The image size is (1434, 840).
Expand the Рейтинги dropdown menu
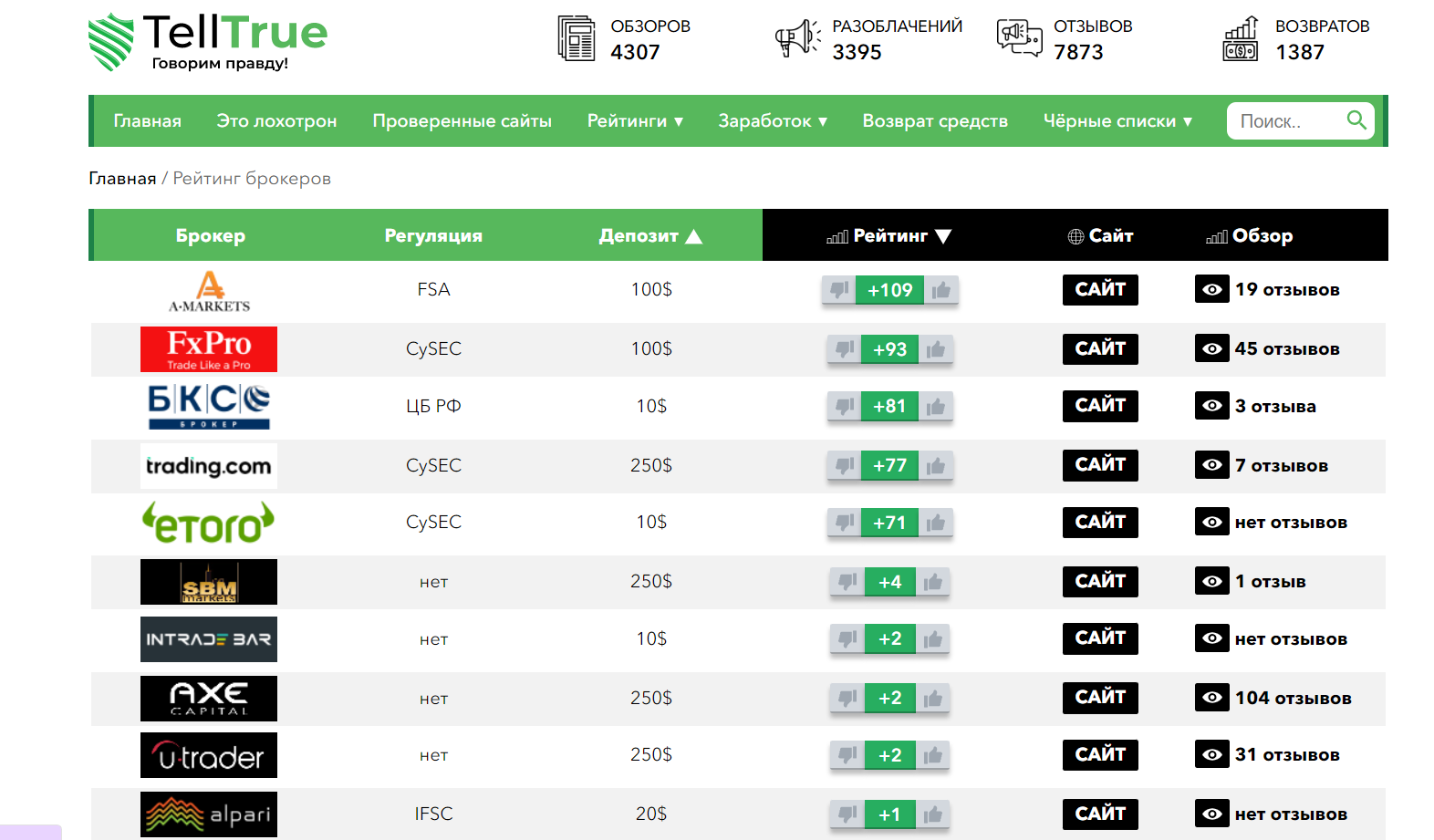[635, 120]
